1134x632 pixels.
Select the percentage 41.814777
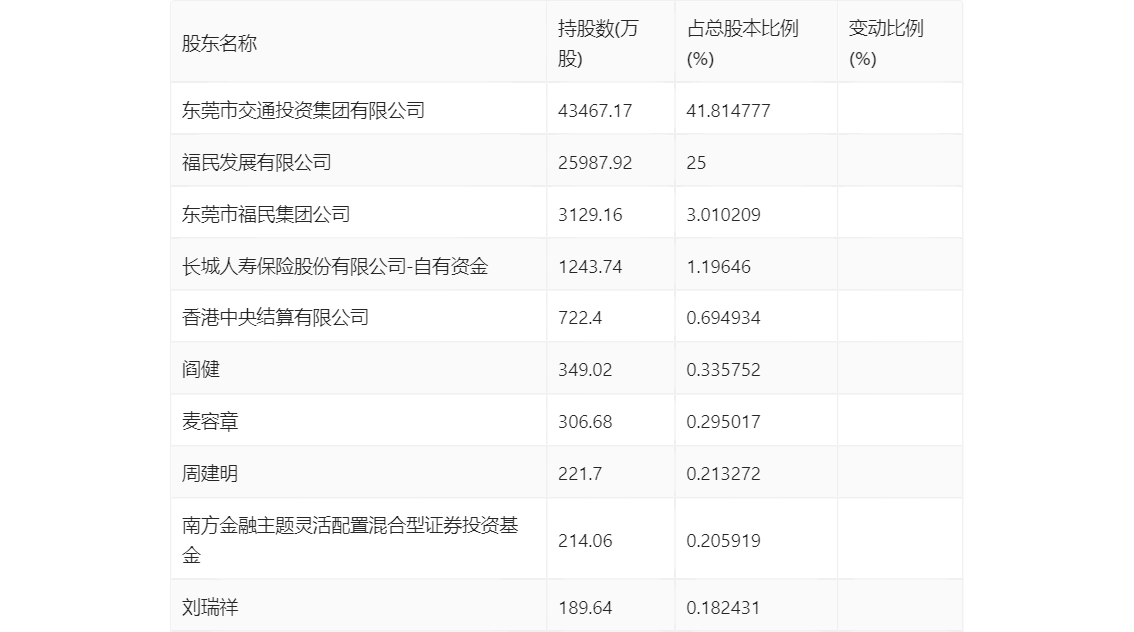(x=728, y=111)
